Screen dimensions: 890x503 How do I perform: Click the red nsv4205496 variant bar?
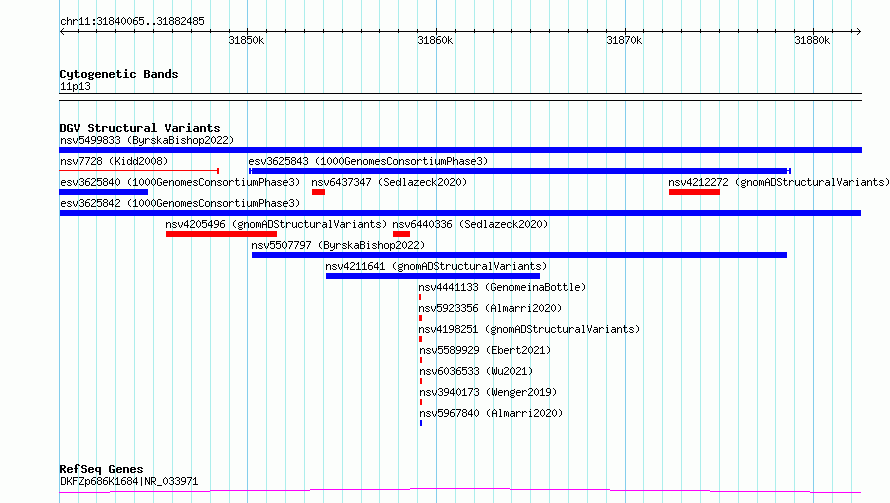221,234
